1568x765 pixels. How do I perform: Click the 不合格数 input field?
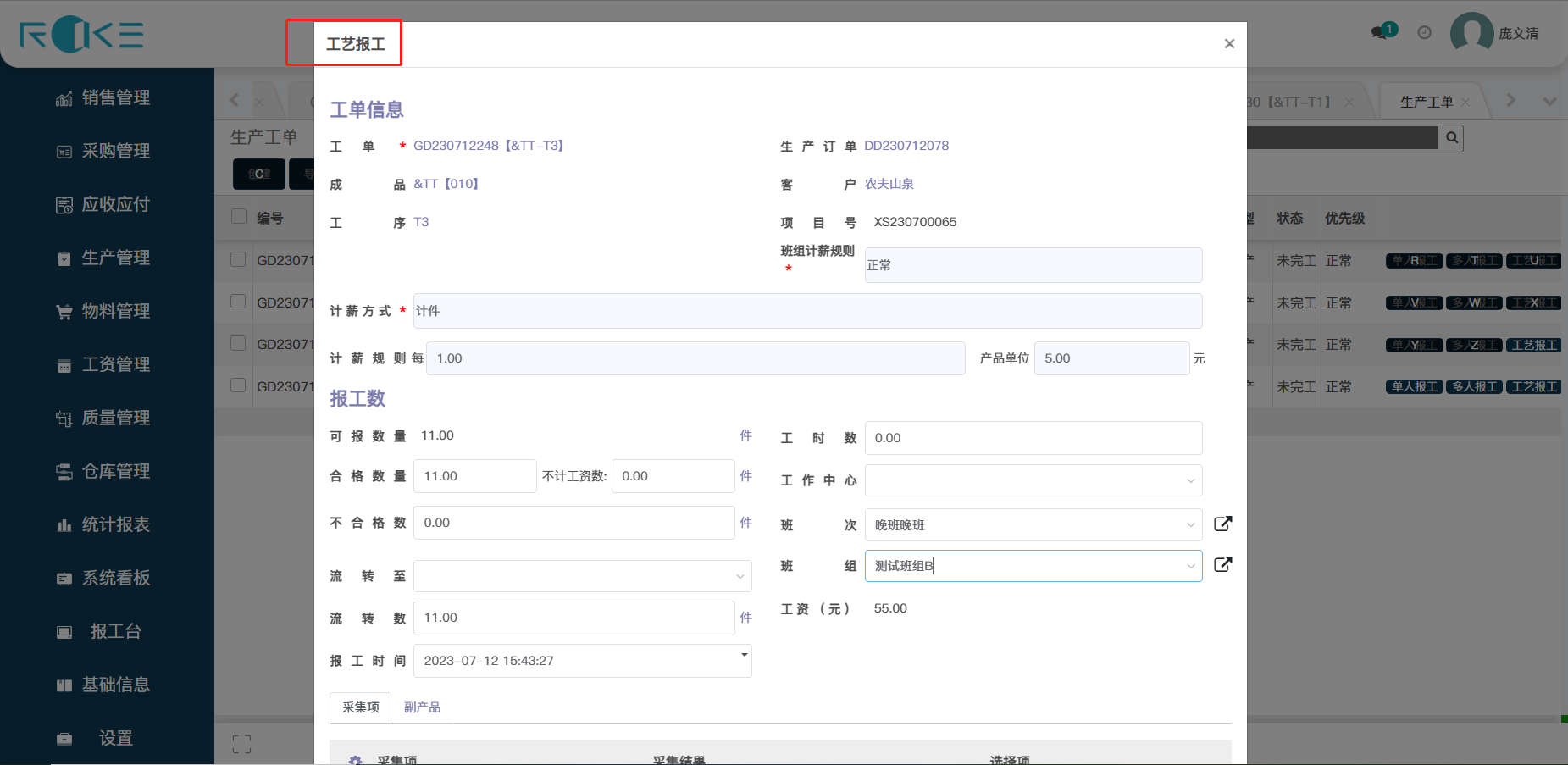click(573, 523)
